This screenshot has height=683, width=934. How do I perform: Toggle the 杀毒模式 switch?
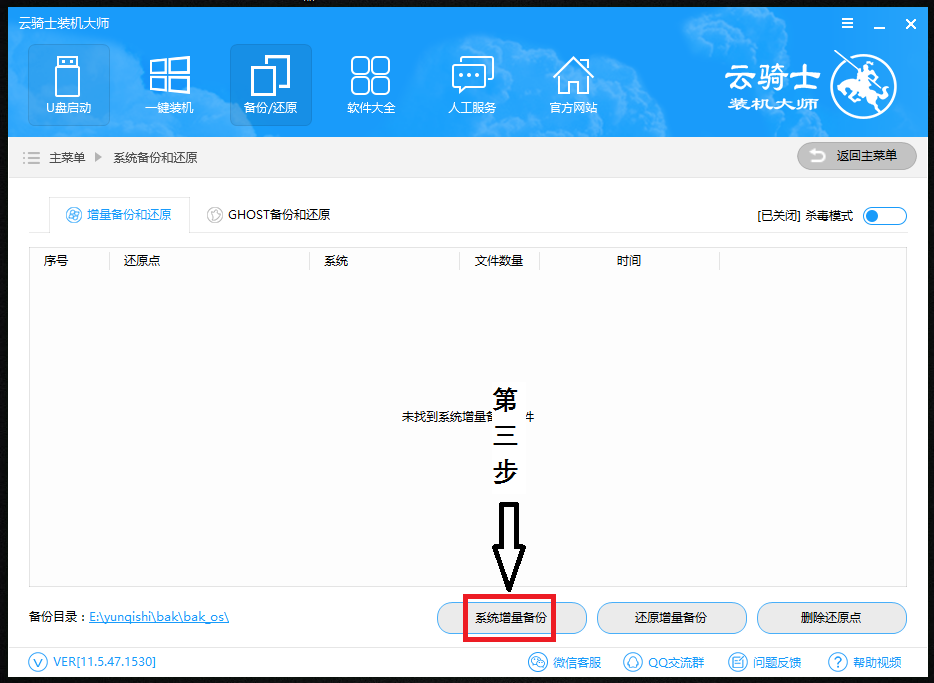coord(885,216)
